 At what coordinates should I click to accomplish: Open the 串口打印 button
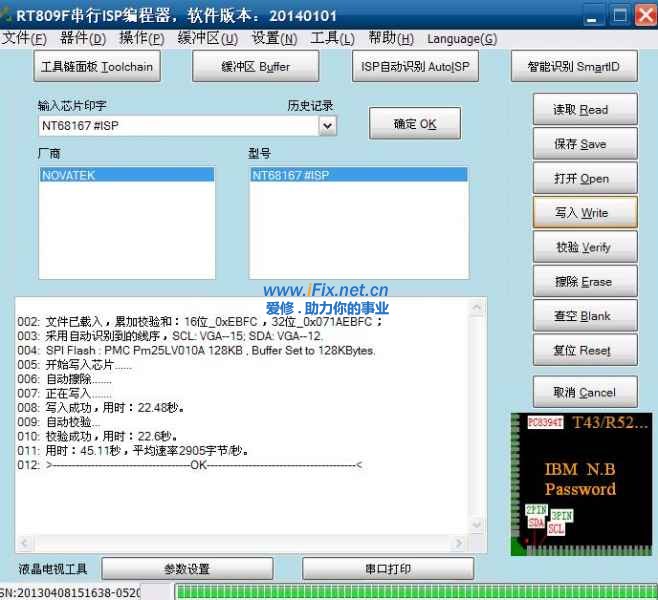pyautogui.click(x=388, y=569)
